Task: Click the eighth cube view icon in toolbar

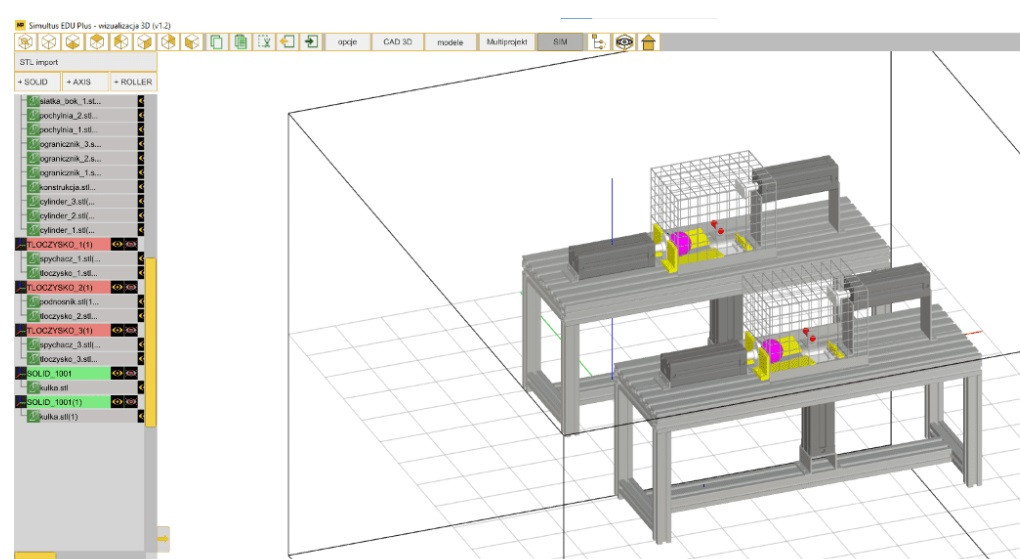Action: coord(192,42)
